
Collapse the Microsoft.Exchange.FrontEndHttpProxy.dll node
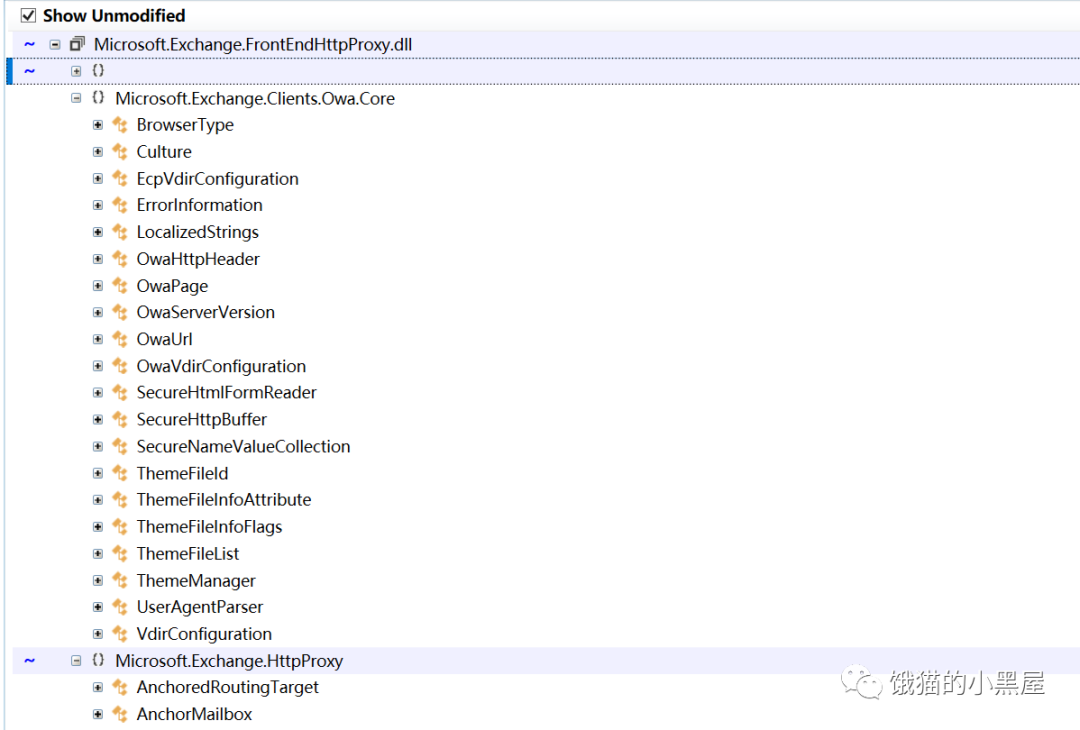tap(54, 45)
